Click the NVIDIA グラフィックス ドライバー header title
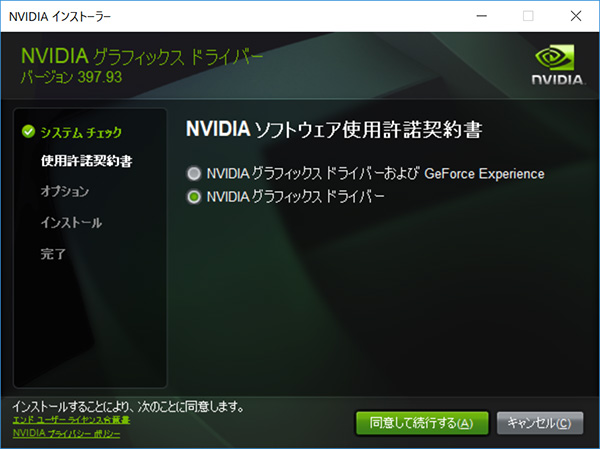600x449 pixels. pyautogui.click(x=141, y=55)
